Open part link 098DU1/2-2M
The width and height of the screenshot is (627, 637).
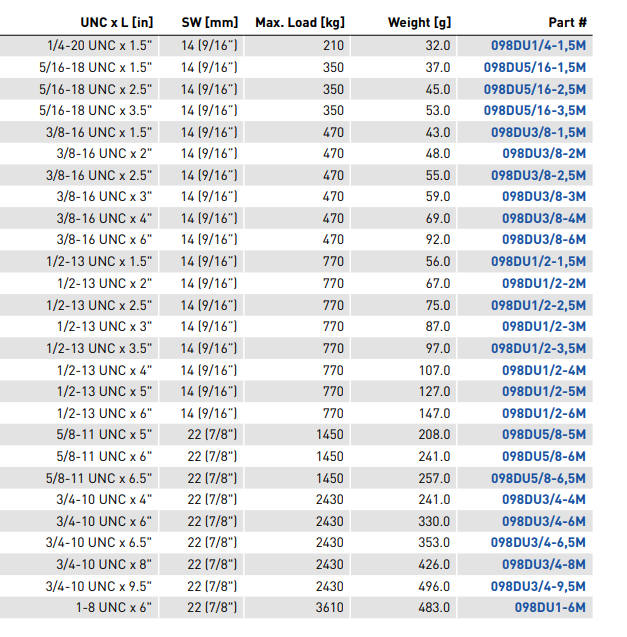(543, 284)
